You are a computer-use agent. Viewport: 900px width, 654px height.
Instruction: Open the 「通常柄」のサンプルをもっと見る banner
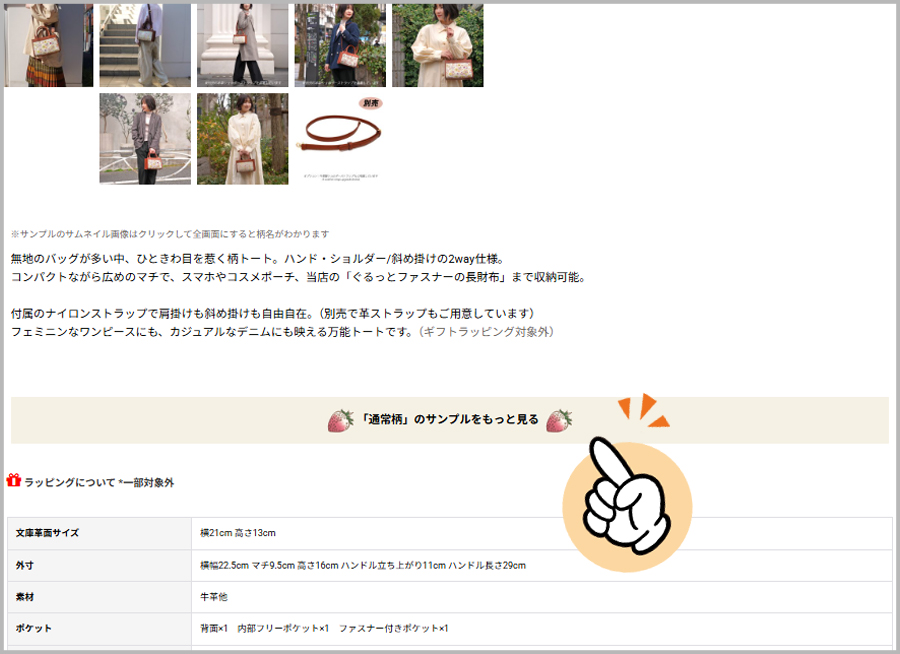pyautogui.click(x=449, y=420)
